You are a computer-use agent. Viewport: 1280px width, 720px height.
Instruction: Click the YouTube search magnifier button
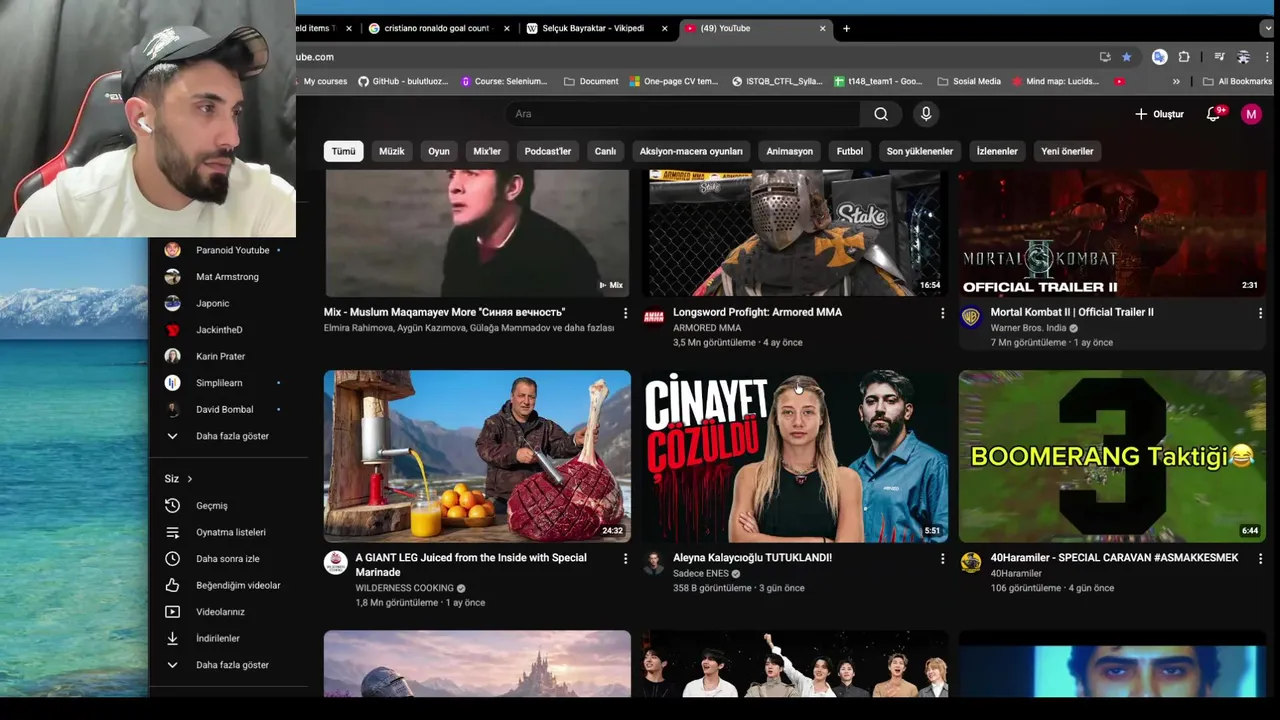tap(881, 114)
